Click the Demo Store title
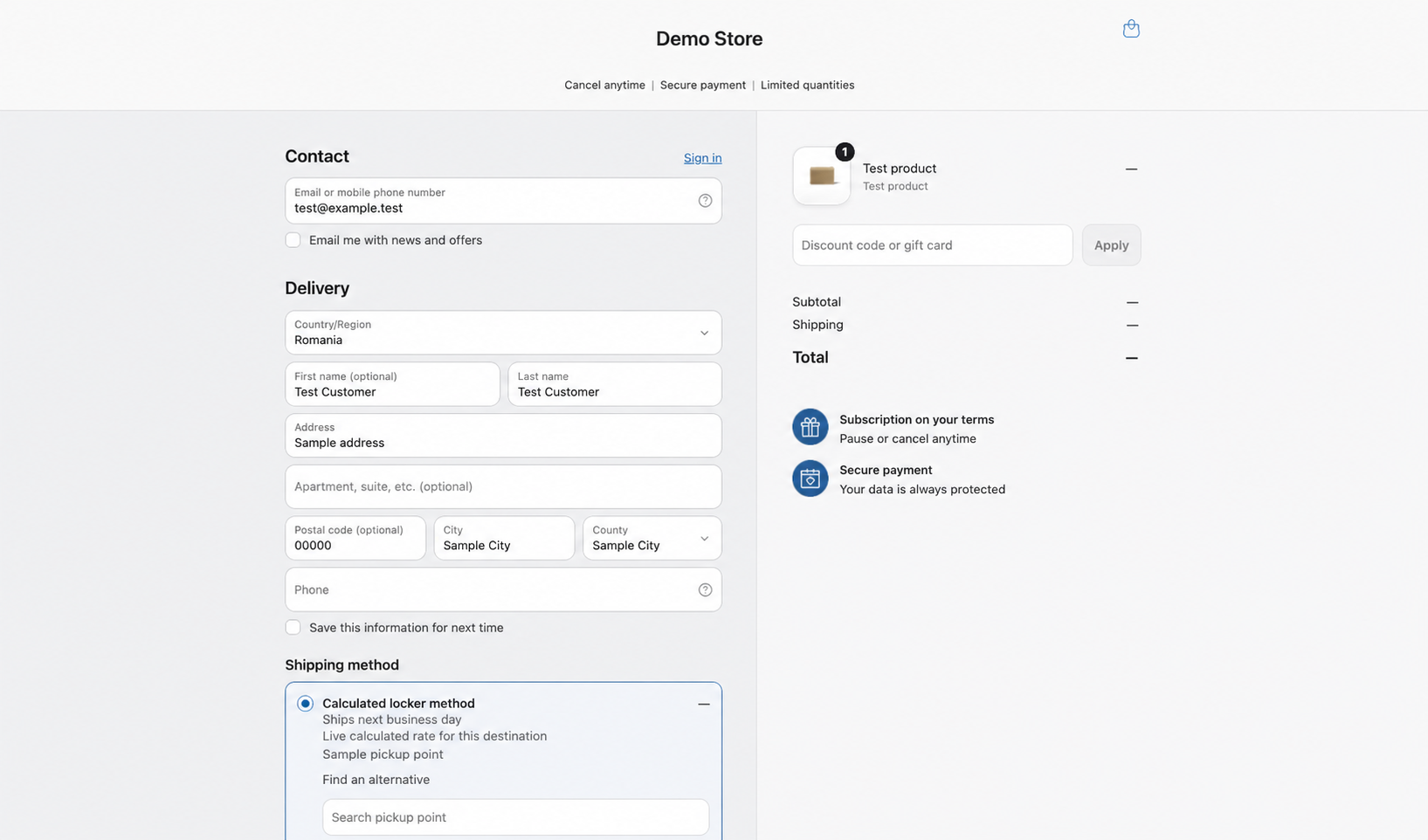 [709, 38]
